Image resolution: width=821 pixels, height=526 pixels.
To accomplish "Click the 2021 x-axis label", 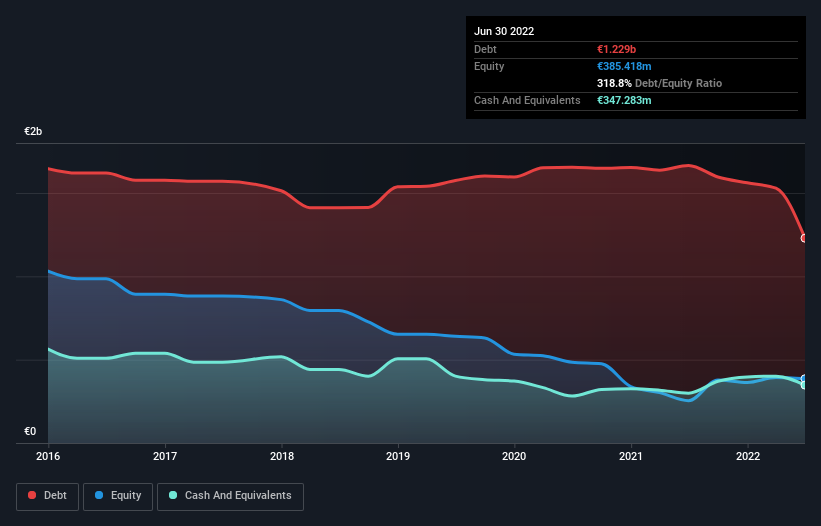I will [x=631, y=456].
